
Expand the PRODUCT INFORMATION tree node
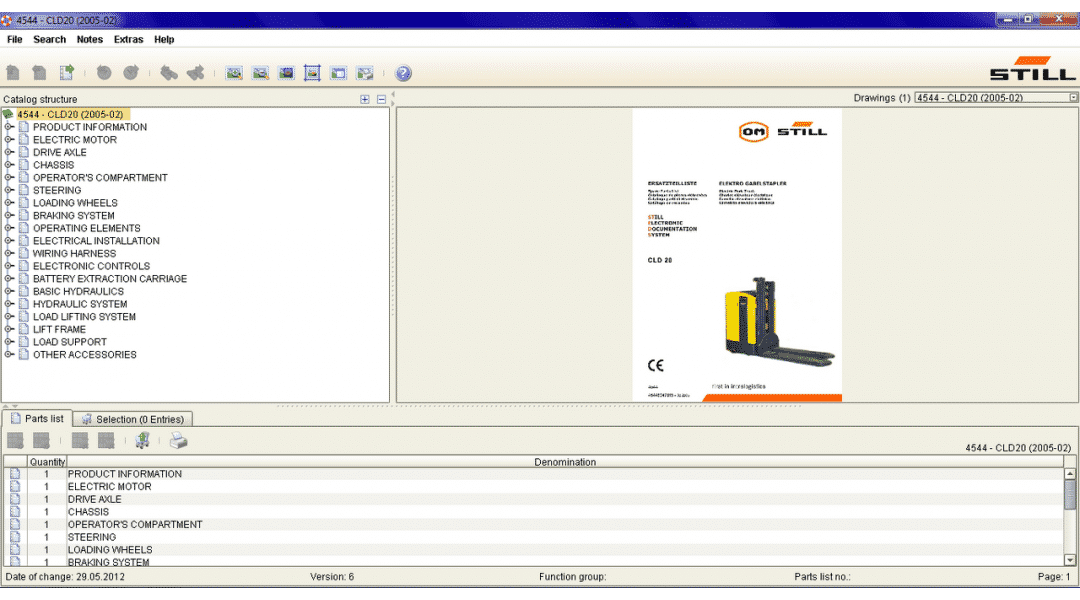coord(9,127)
